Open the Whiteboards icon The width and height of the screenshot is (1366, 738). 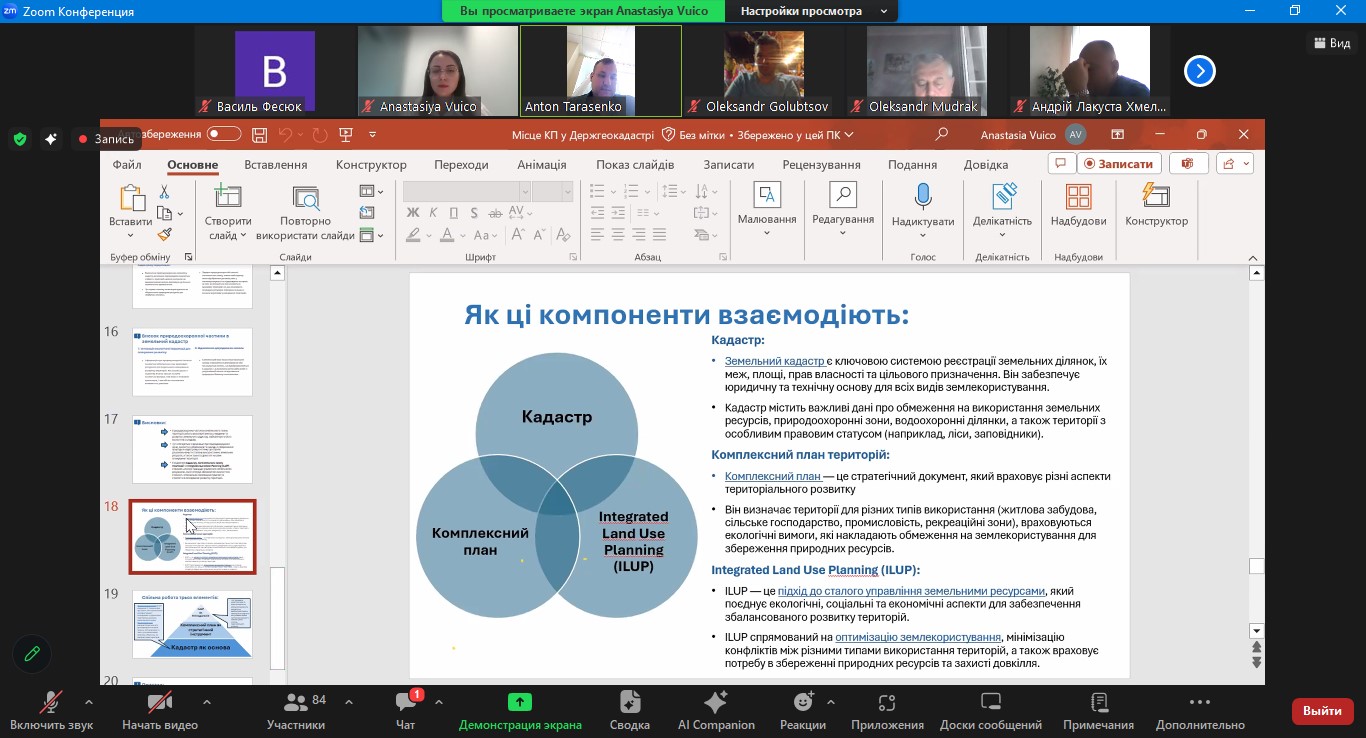pyautogui.click(x=990, y=703)
